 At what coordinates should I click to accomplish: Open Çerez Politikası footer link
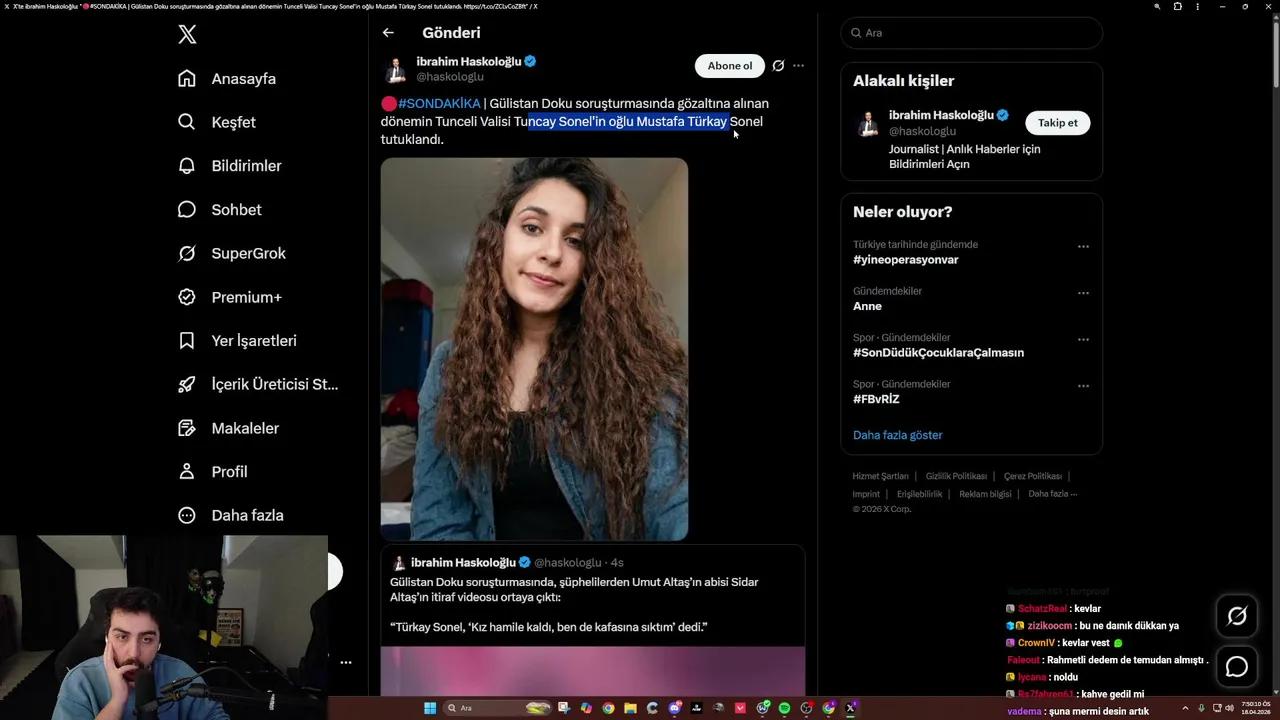point(1033,476)
